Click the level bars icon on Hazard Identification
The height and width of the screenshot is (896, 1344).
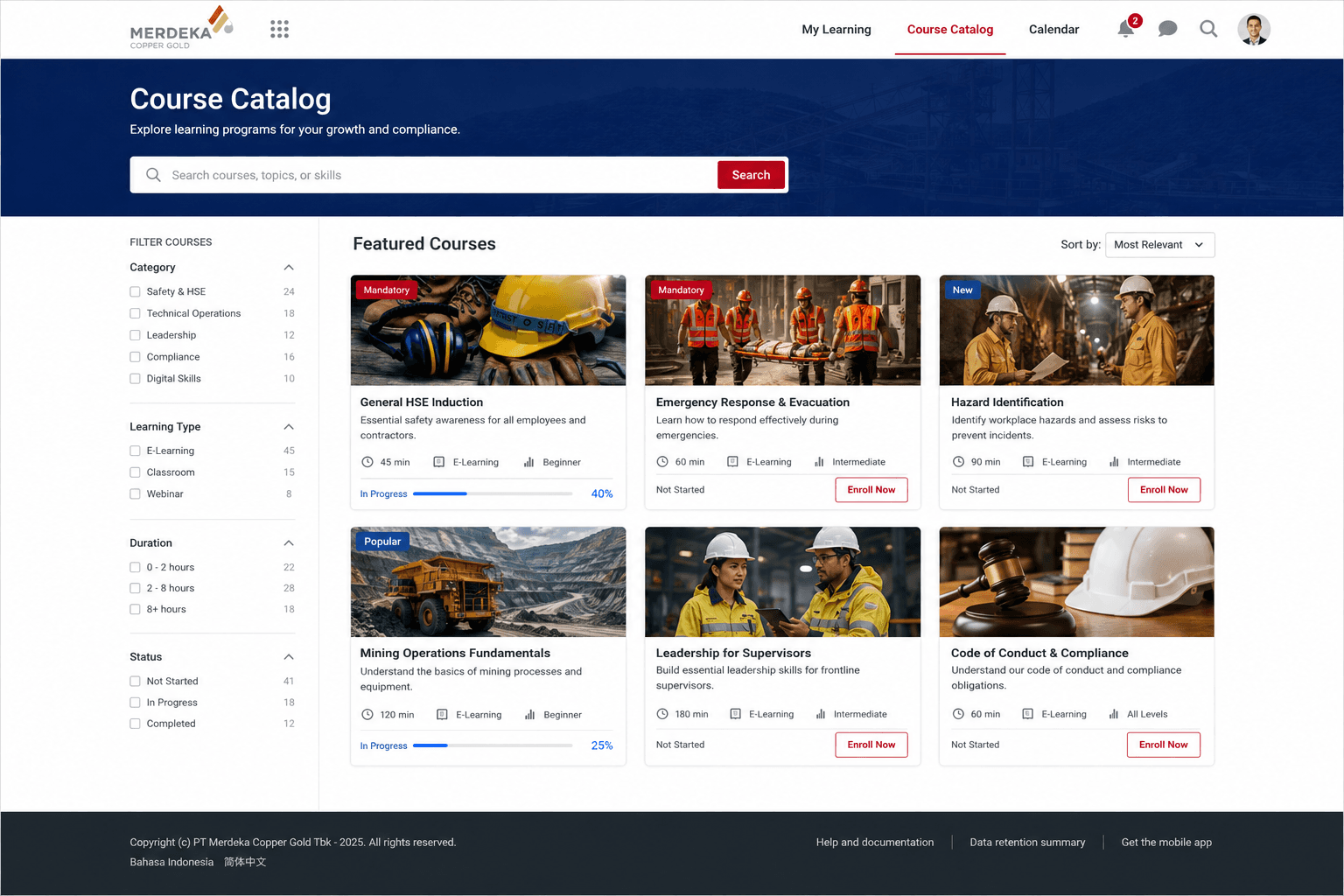pos(1114,462)
